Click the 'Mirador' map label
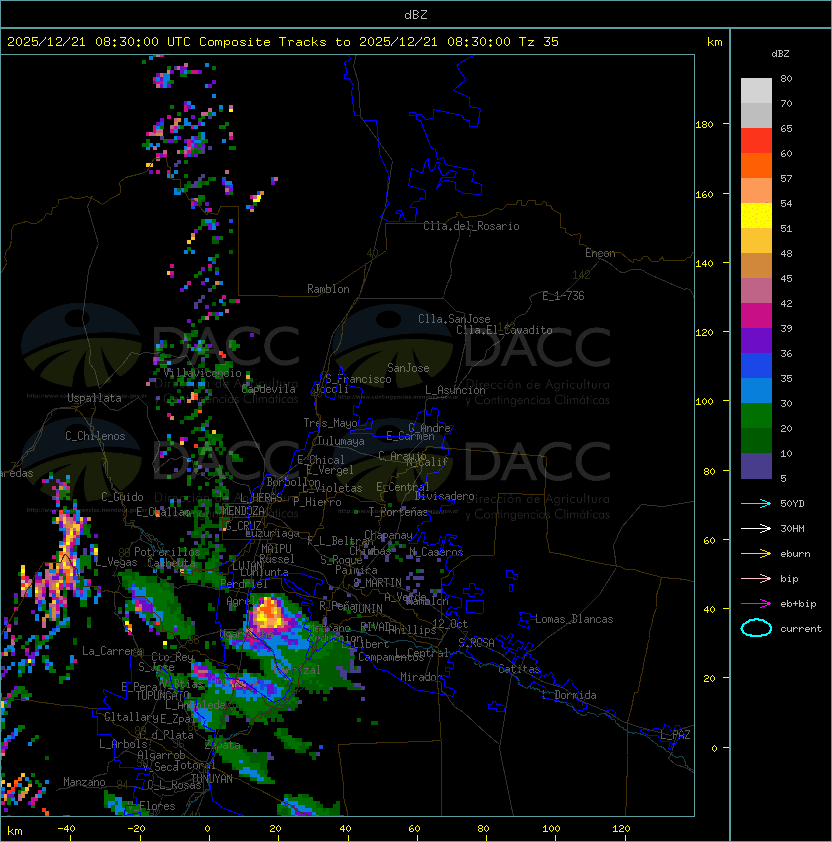The image size is (832, 842). point(421,677)
